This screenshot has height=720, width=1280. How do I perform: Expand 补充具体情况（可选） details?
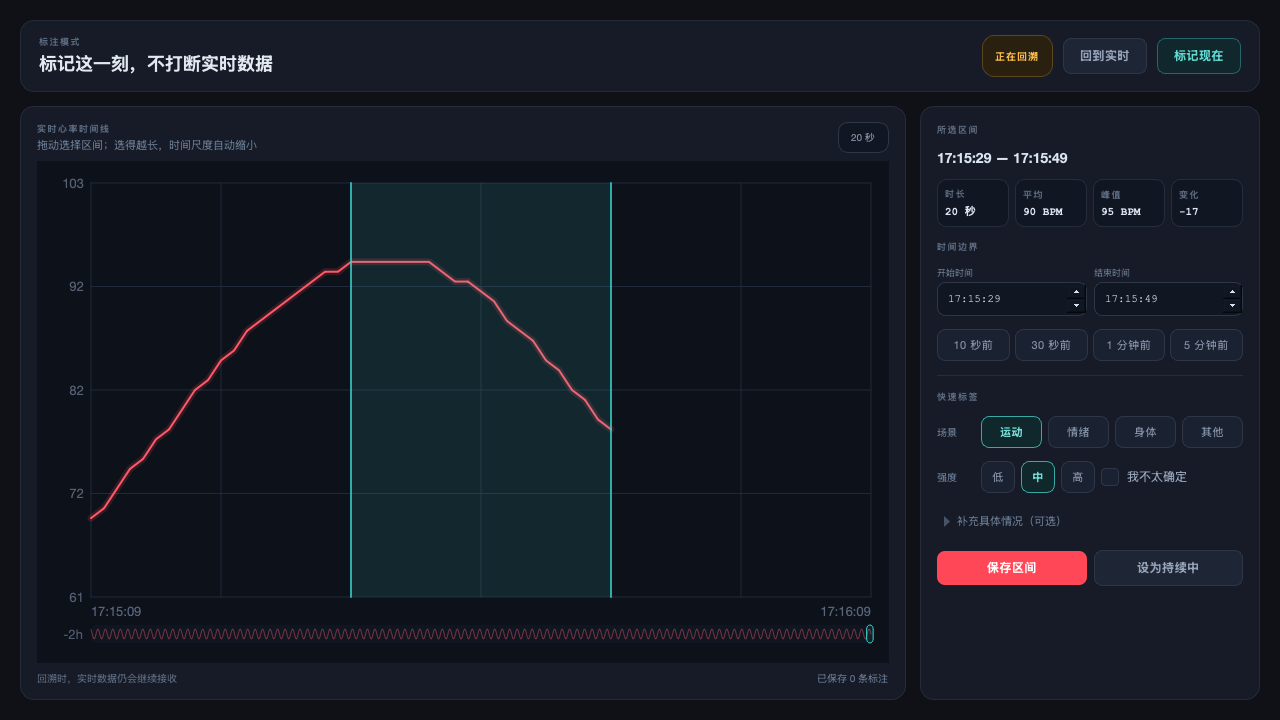(x=1002, y=521)
